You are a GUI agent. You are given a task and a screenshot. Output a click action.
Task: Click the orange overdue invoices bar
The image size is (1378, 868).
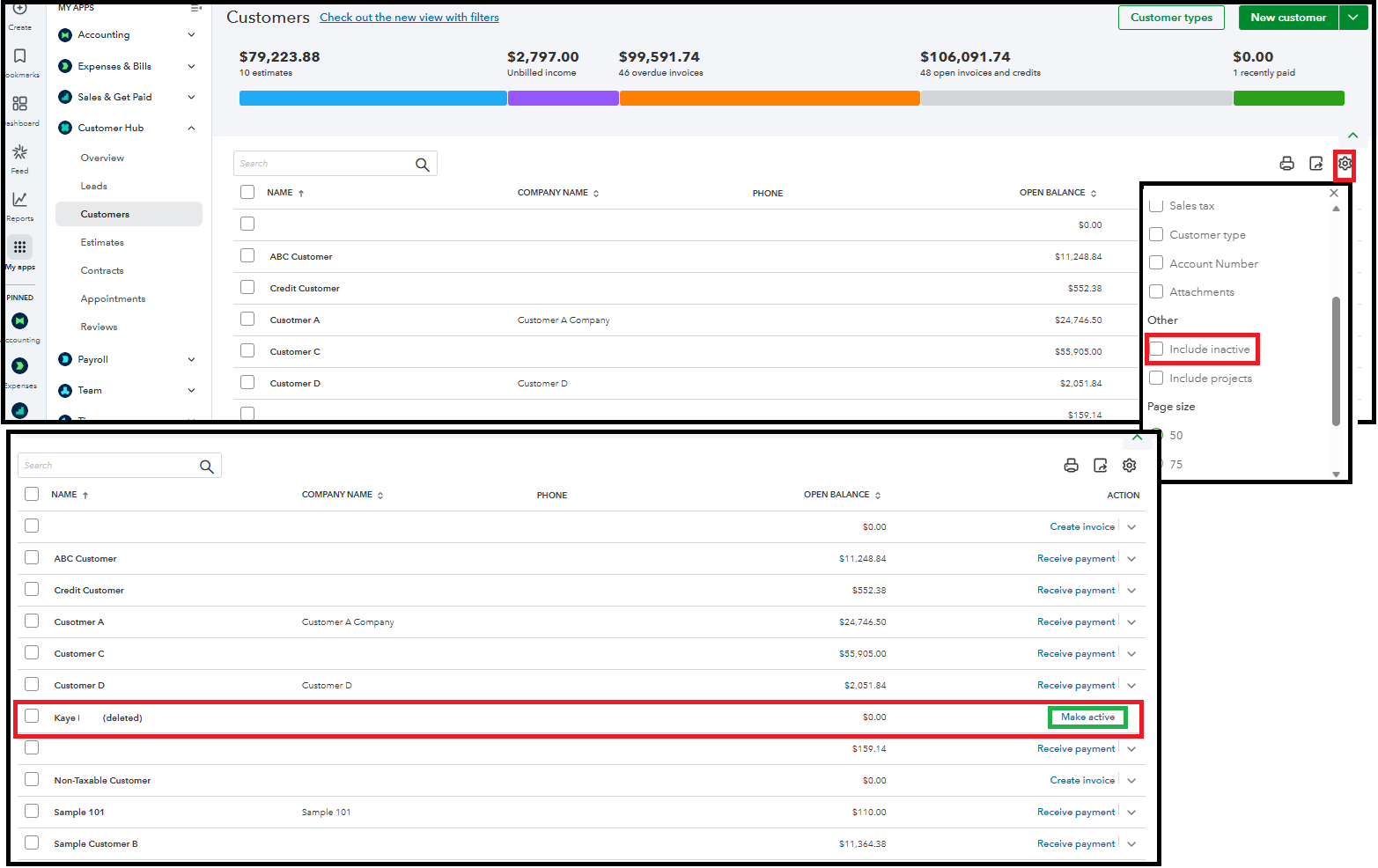[770, 99]
